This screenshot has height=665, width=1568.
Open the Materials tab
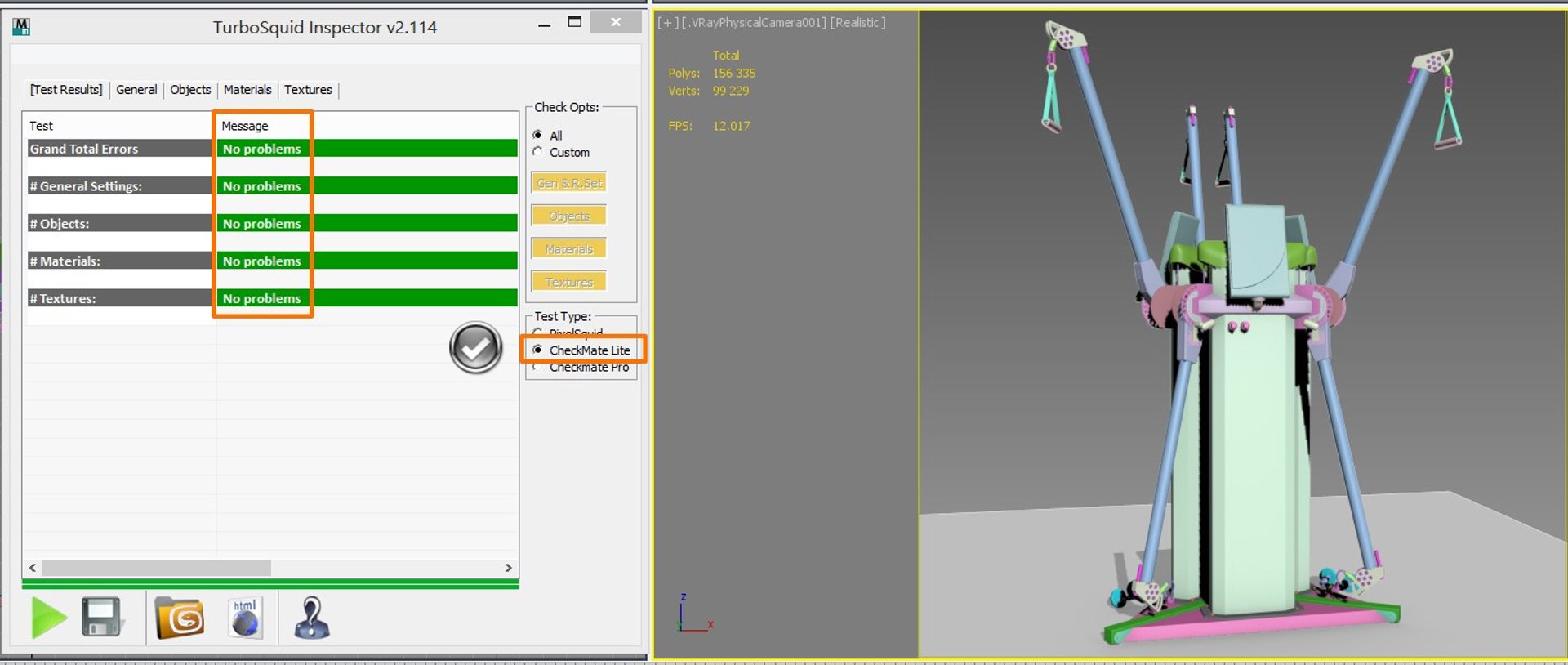coord(247,90)
